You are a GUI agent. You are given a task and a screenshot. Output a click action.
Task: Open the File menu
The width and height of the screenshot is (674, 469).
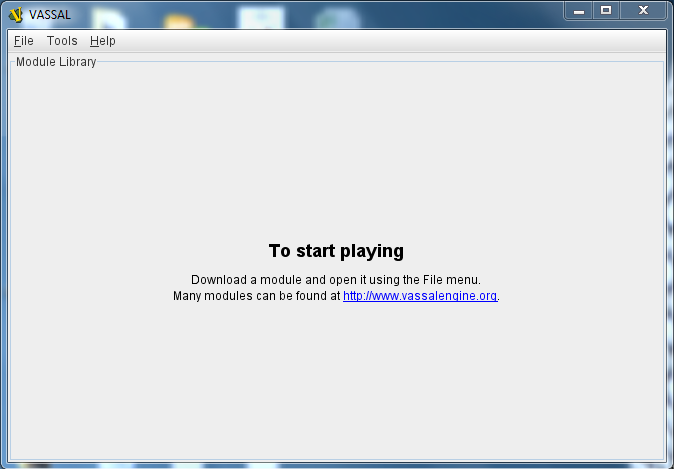[24, 41]
